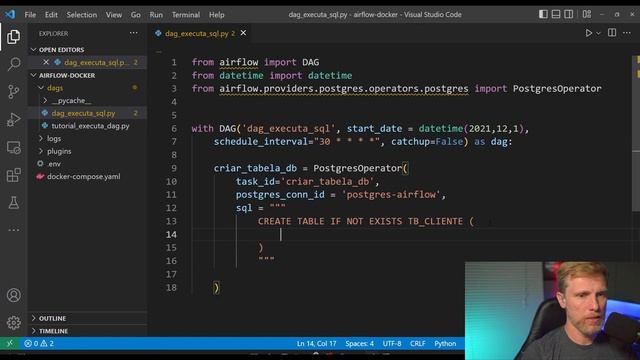Click the VS Code logo in title bar
Image resolution: width=640 pixels, height=360 pixels.
click(10, 14)
